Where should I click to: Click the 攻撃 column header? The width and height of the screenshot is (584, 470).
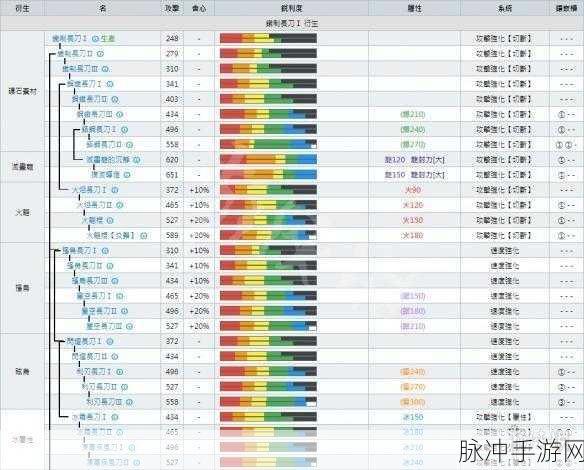click(x=172, y=8)
